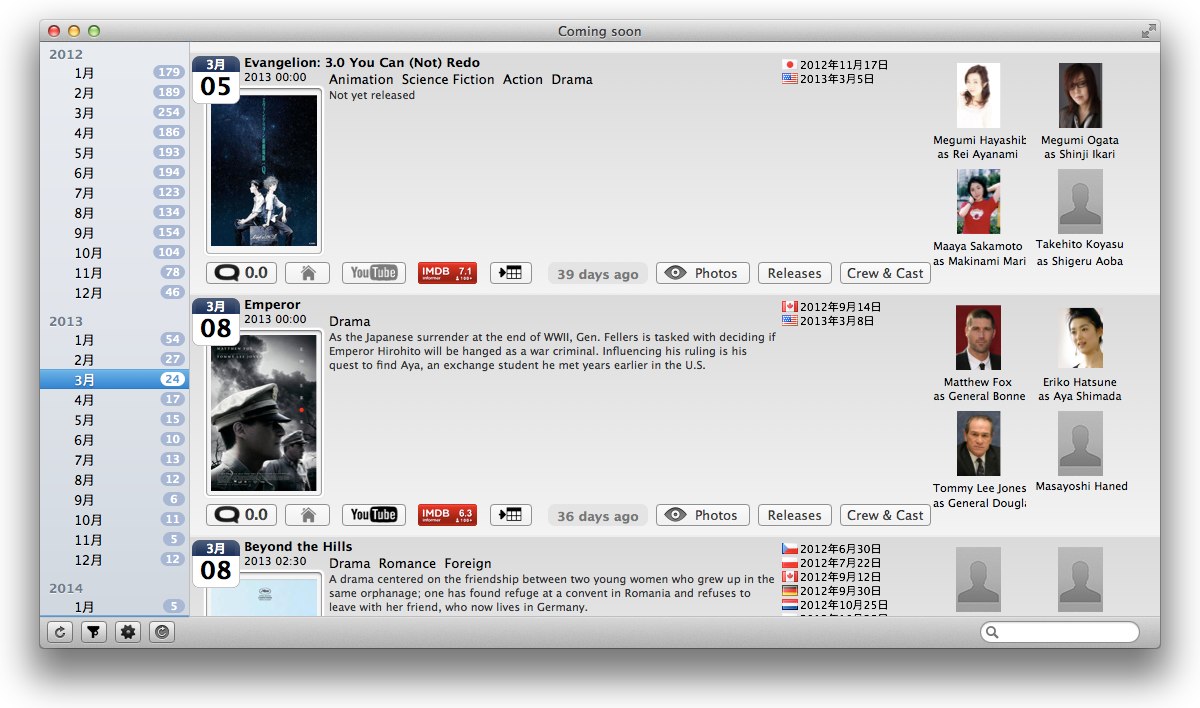Click Tommy Lee Jones's cast photo

(978, 444)
